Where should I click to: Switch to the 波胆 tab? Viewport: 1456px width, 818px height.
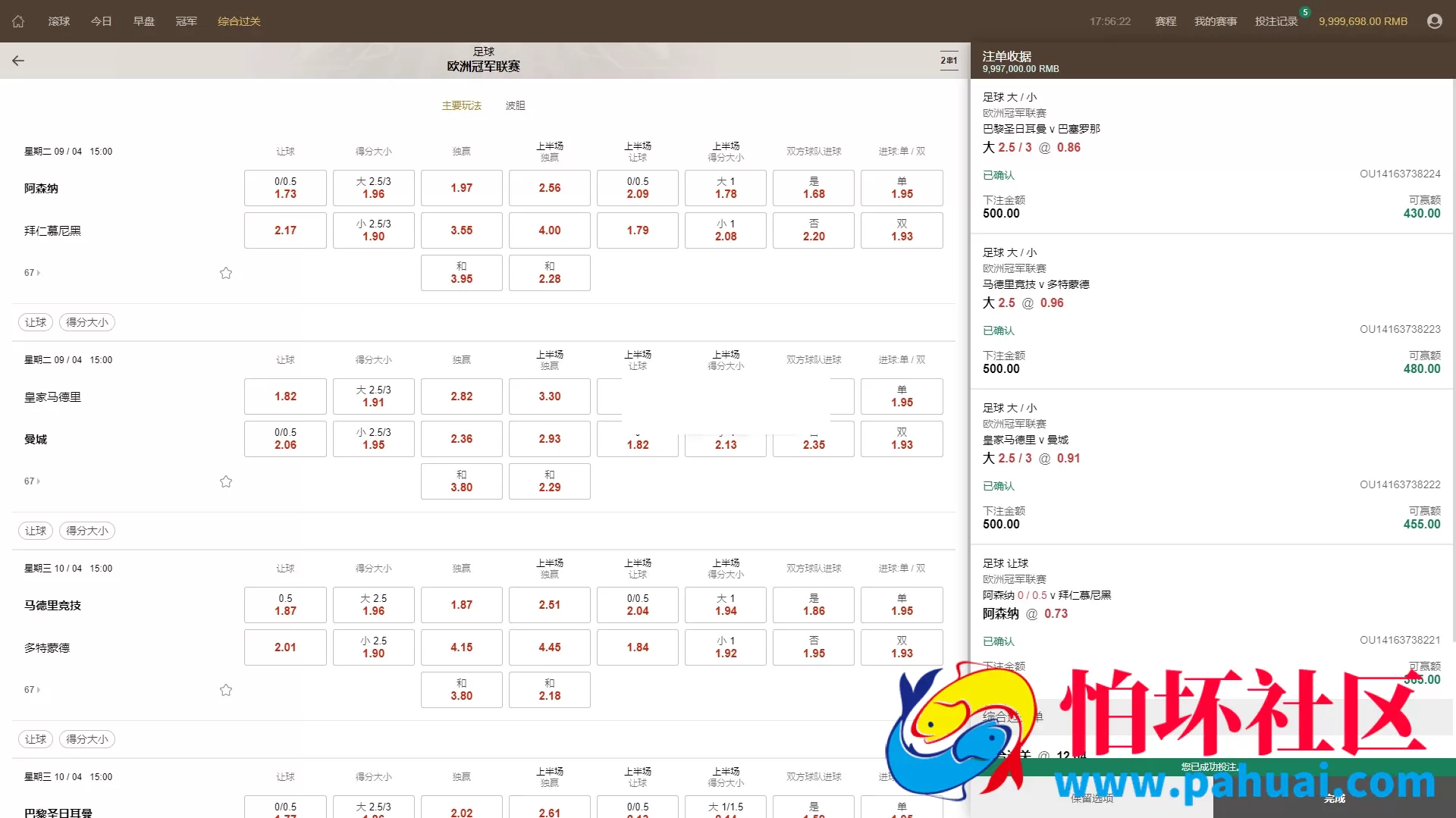pyautogui.click(x=515, y=105)
